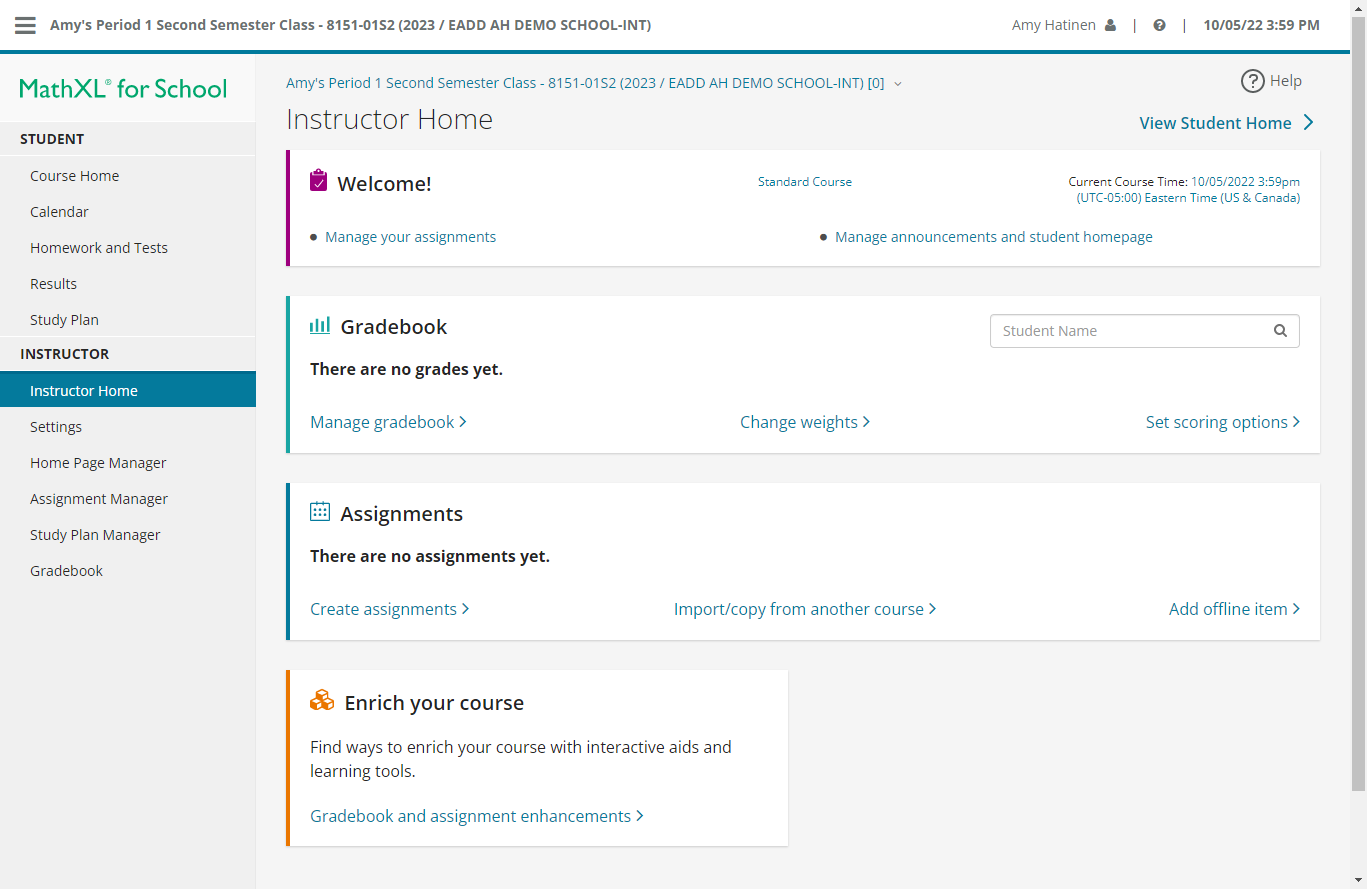Click the magnifier to search for a student

1280,330
